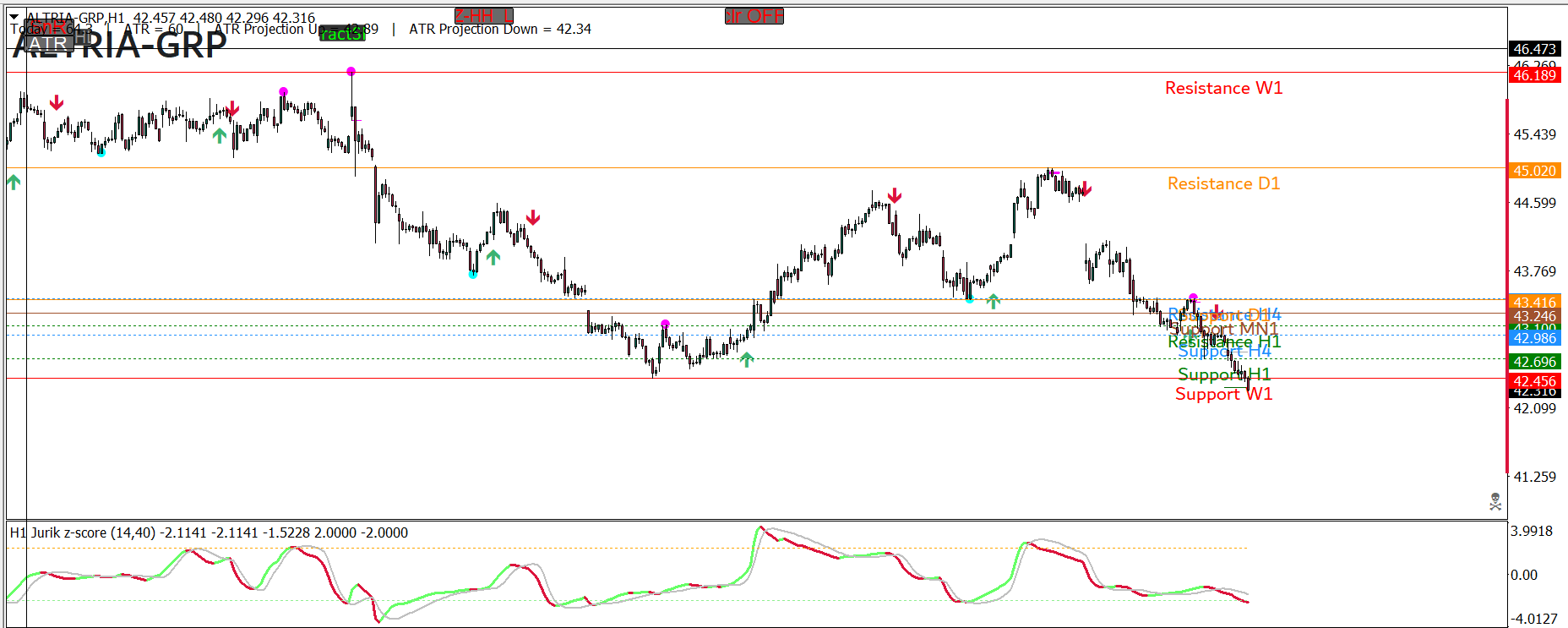Click the ALTRIA-GRP,H1 chart title text

[x=76, y=18]
